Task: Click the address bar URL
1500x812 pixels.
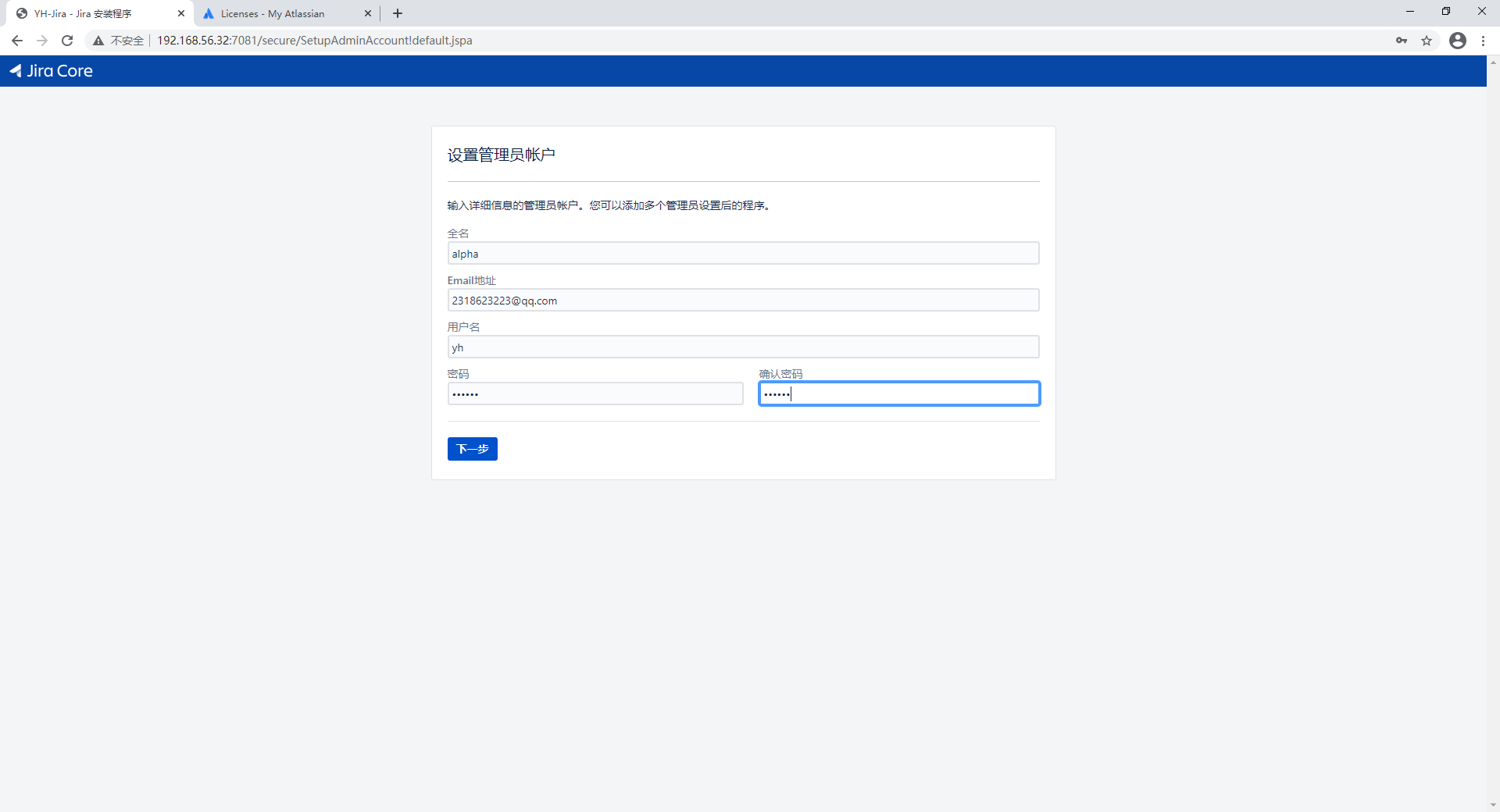Action: [x=314, y=41]
